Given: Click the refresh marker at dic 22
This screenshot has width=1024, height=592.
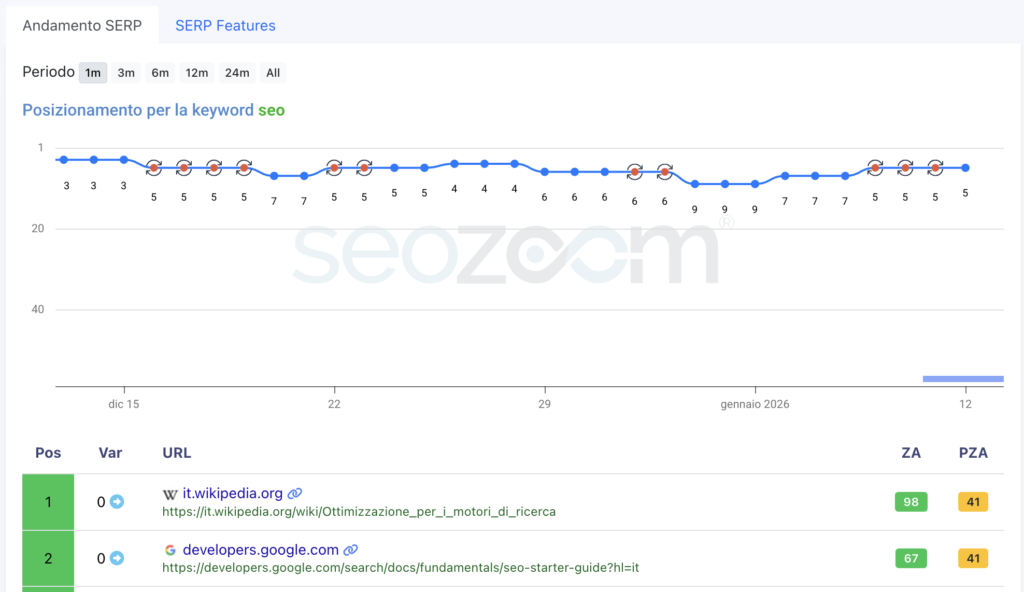Looking at the screenshot, I should [334, 168].
